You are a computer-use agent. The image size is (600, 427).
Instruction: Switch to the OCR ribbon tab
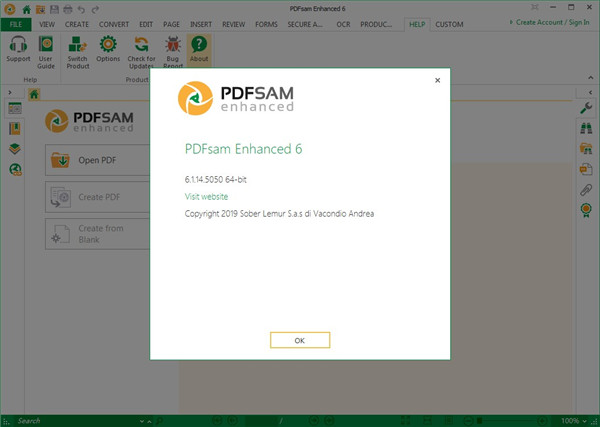(x=343, y=24)
